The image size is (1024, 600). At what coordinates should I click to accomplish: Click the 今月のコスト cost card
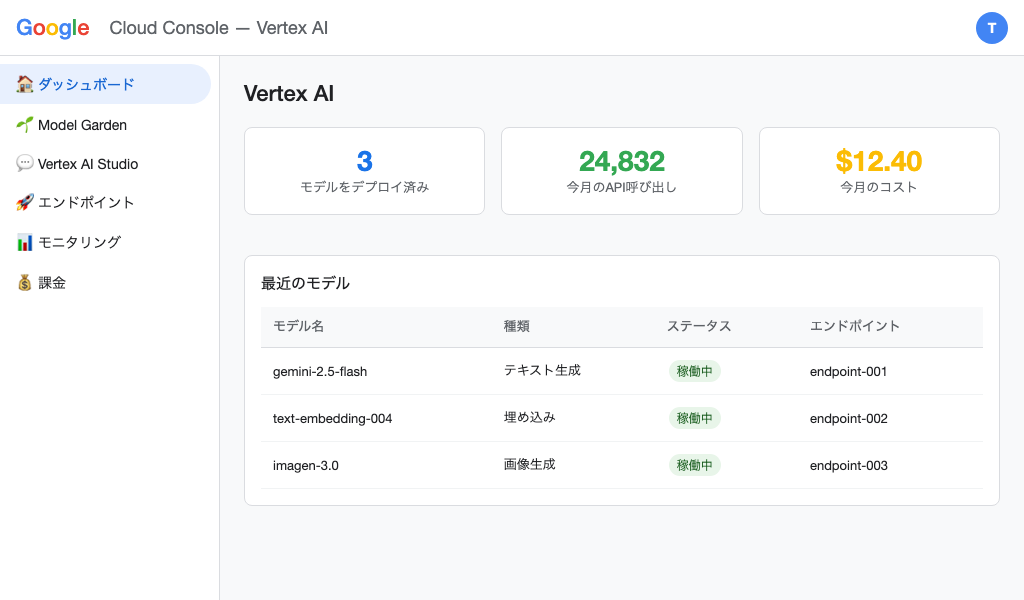point(879,170)
